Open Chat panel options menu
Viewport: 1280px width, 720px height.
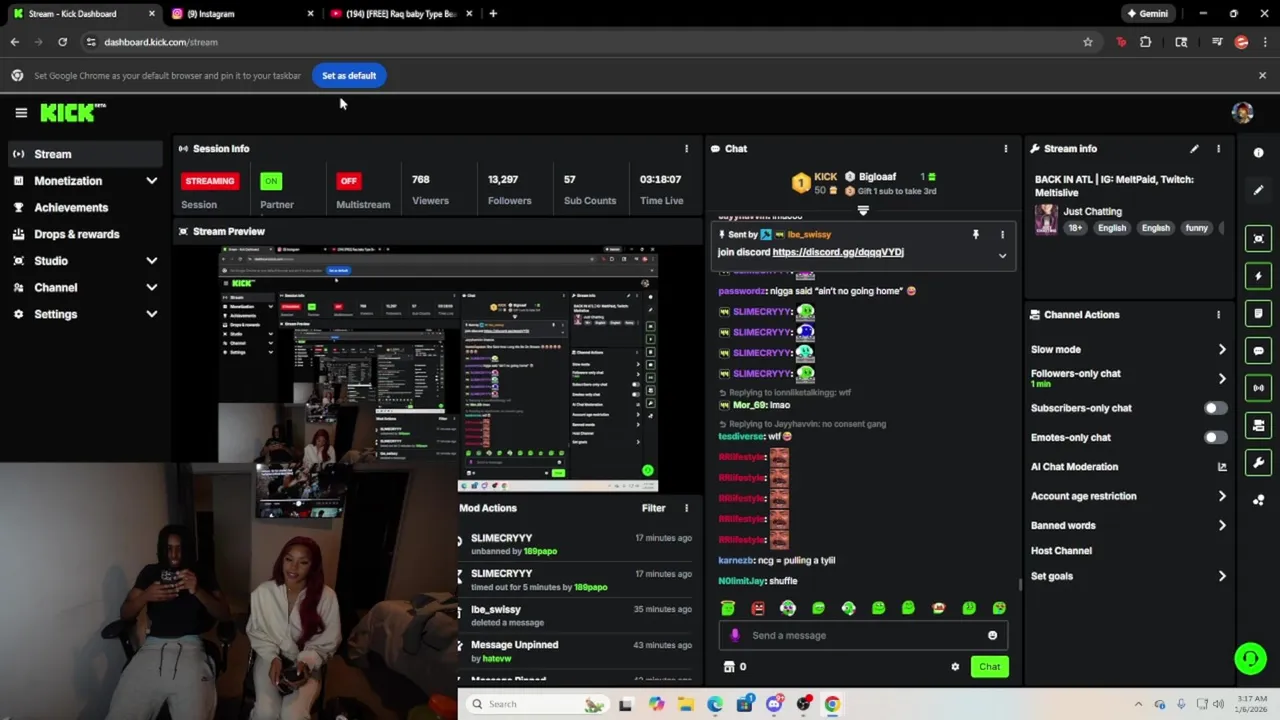click(1006, 149)
